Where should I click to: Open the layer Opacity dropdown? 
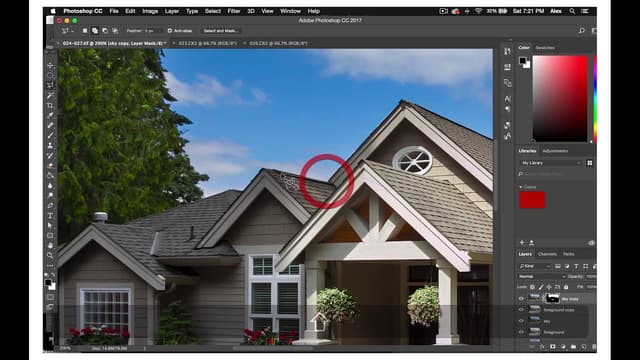tap(590, 276)
